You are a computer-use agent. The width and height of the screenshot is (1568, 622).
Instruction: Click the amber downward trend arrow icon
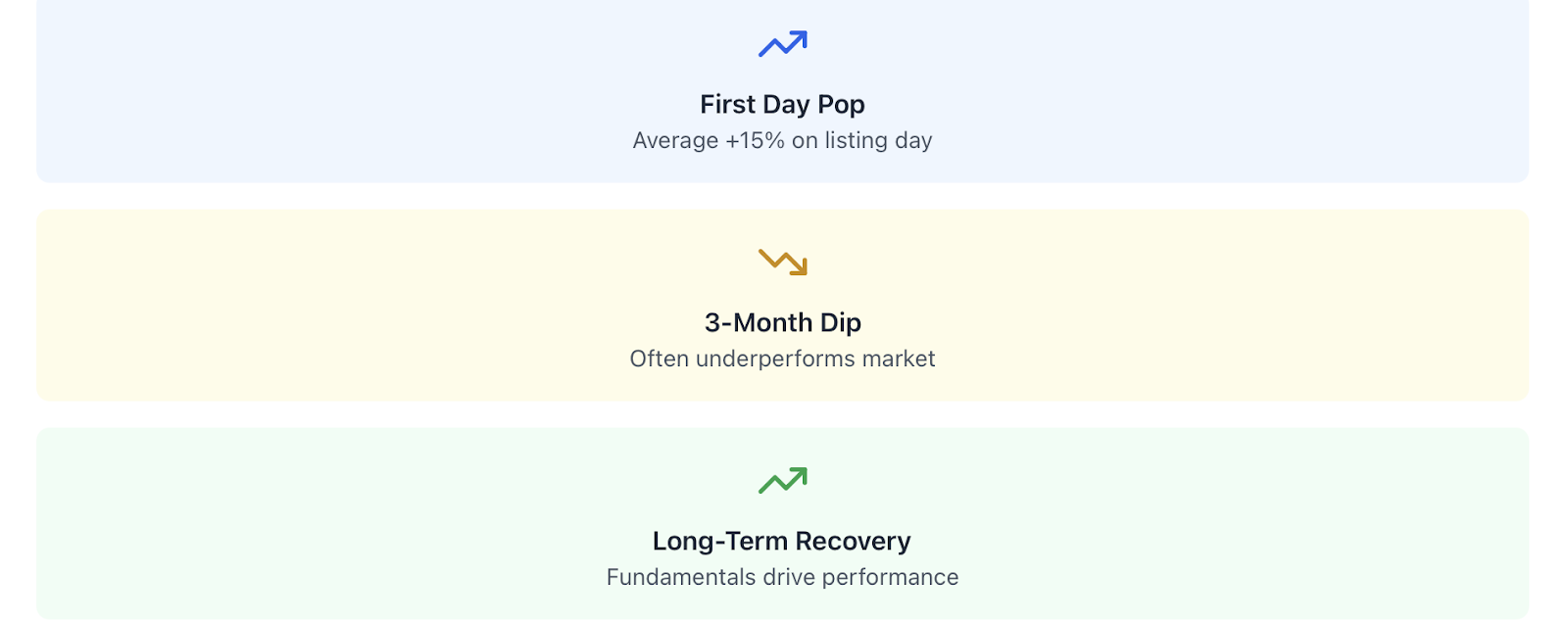[x=782, y=262]
